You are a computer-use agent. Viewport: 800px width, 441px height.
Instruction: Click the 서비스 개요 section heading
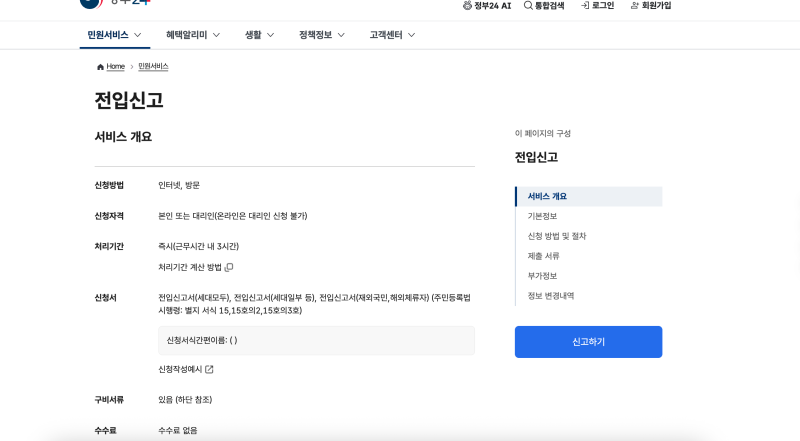[123, 137]
